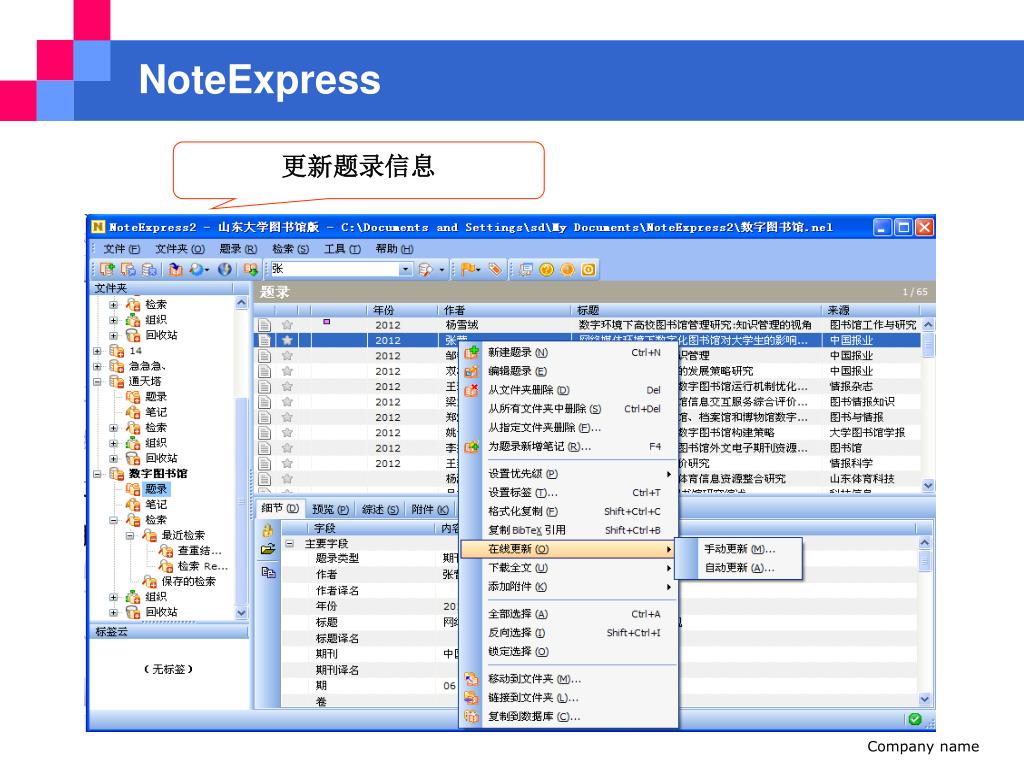
Task: Click the green plus icon beside 新建题录
Action: point(472,353)
